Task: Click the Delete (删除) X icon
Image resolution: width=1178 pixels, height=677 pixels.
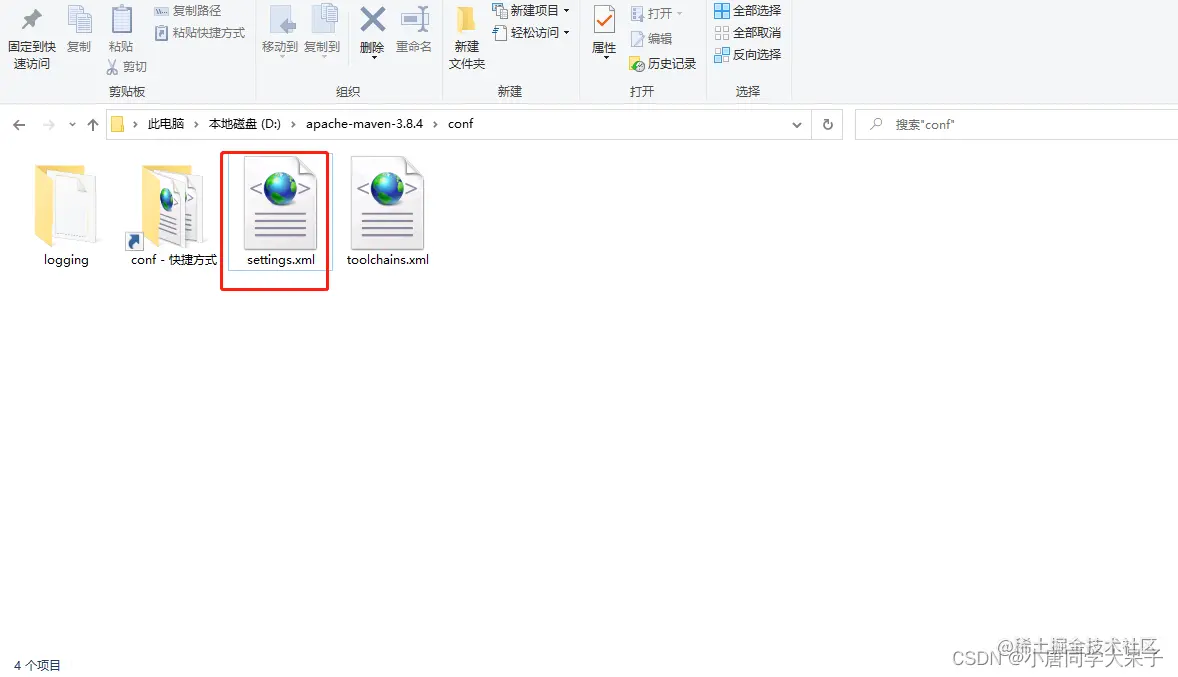Action: coord(372,20)
